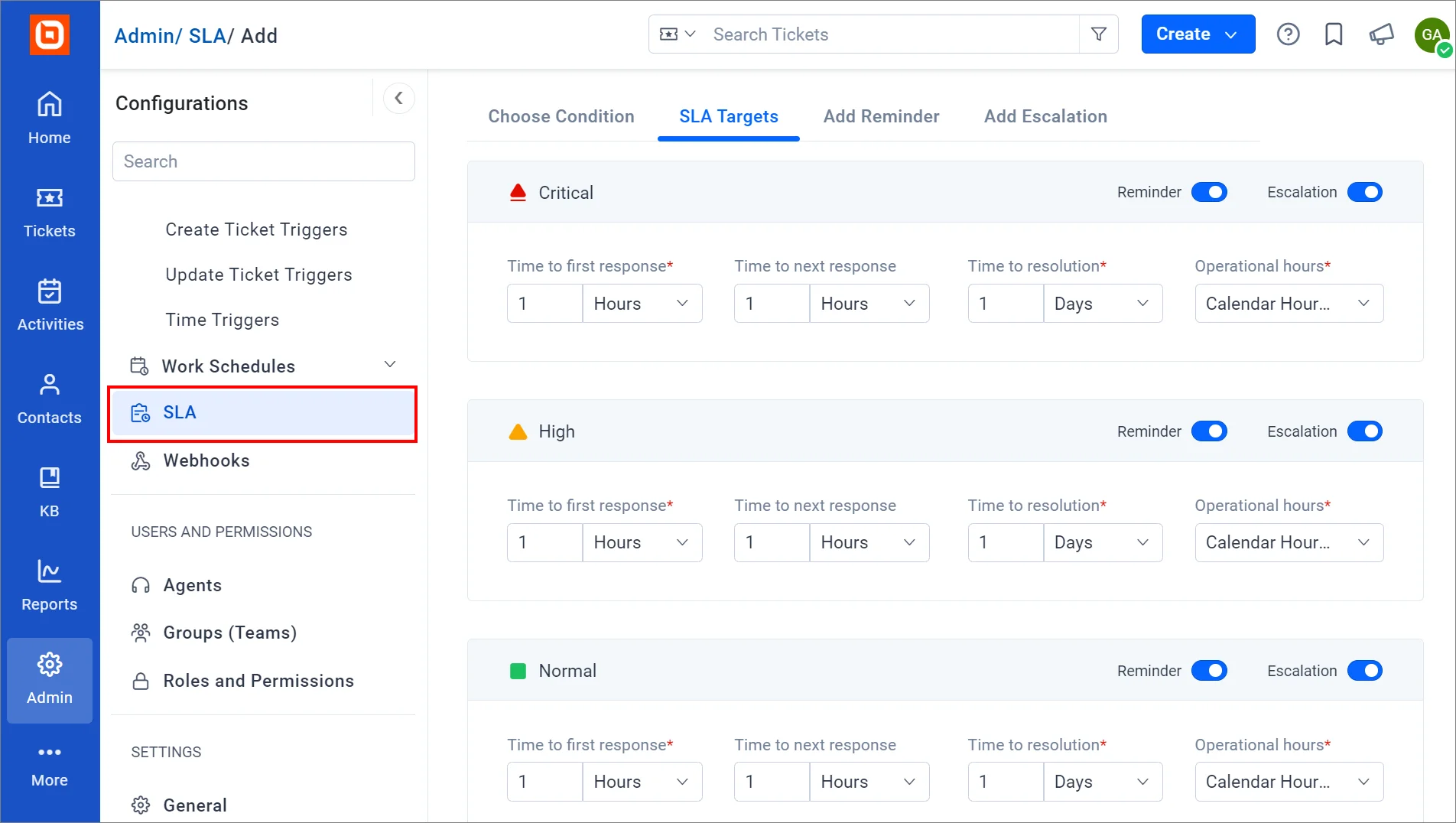This screenshot has width=1456, height=823.
Task: Click the ticket search filter icon
Action: pos(1099,34)
